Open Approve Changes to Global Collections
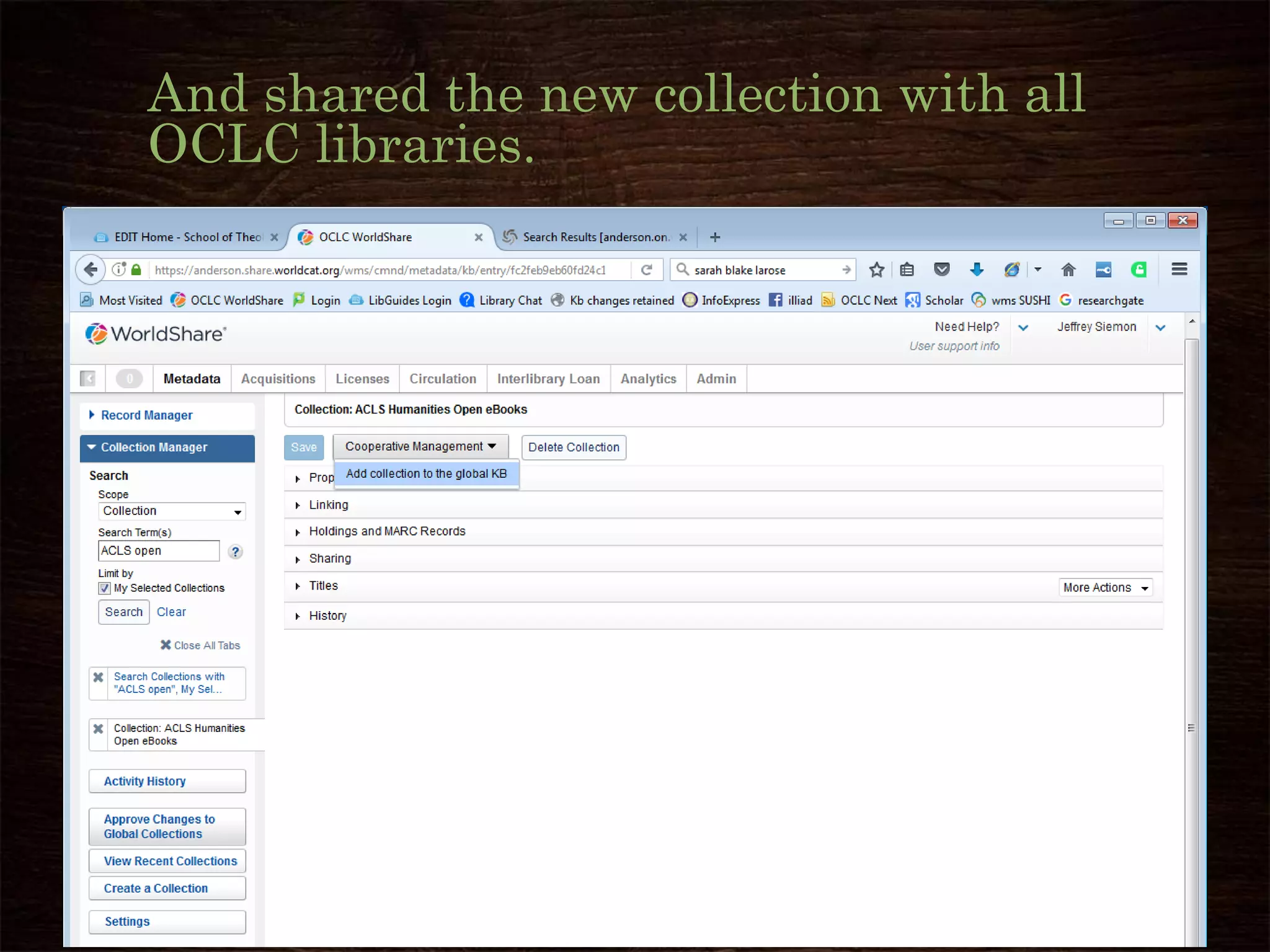 (167, 826)
